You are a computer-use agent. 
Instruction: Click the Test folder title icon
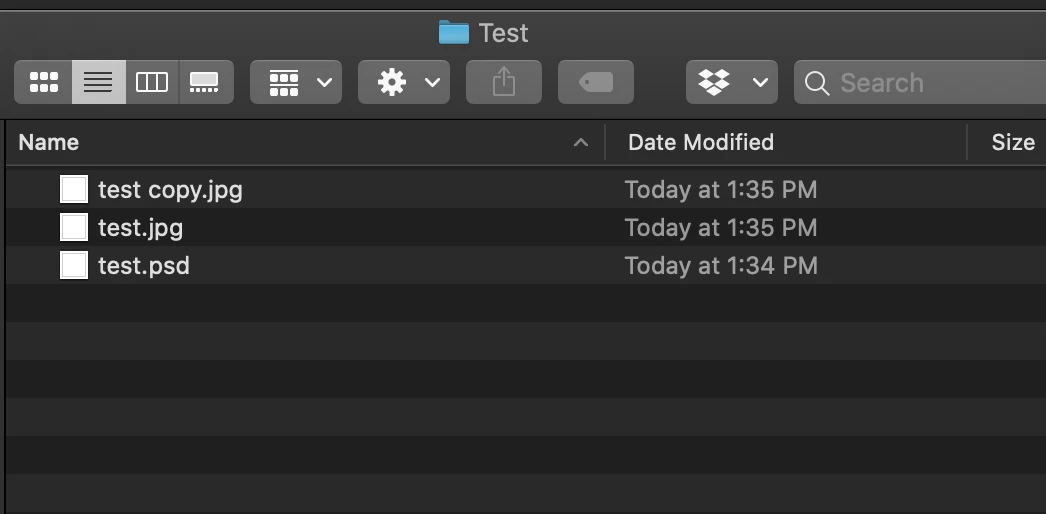pos(454,32)
